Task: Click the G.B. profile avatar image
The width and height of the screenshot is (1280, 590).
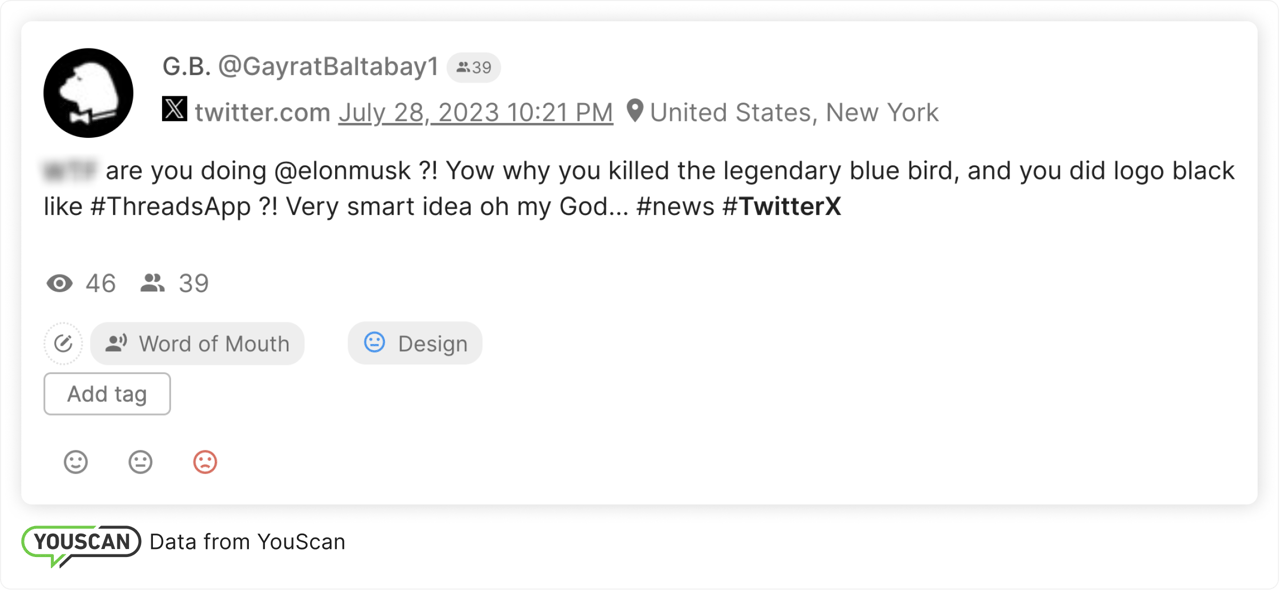Action: (88, 93)
